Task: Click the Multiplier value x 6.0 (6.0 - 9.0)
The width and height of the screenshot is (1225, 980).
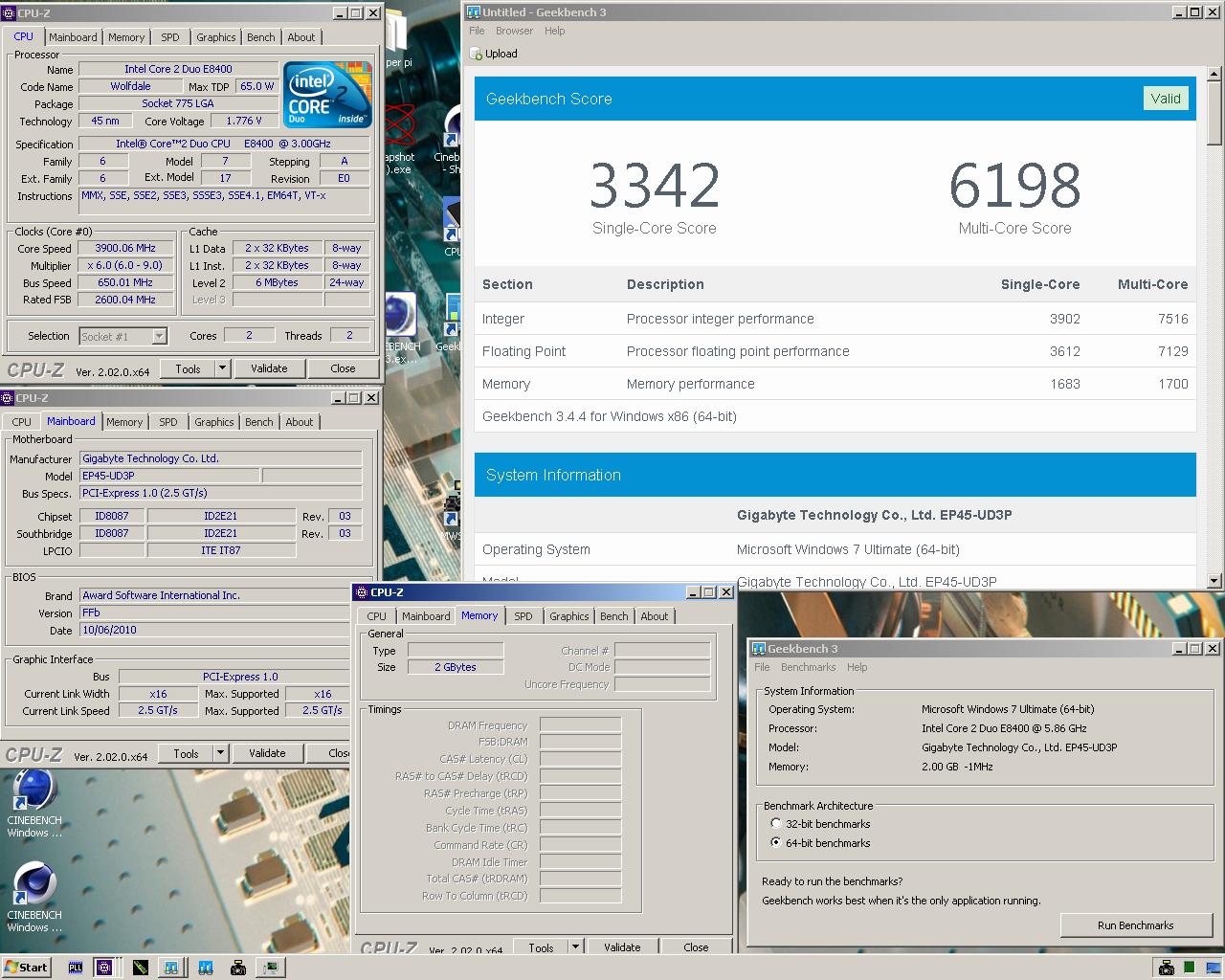Action: tap(126, 265)
